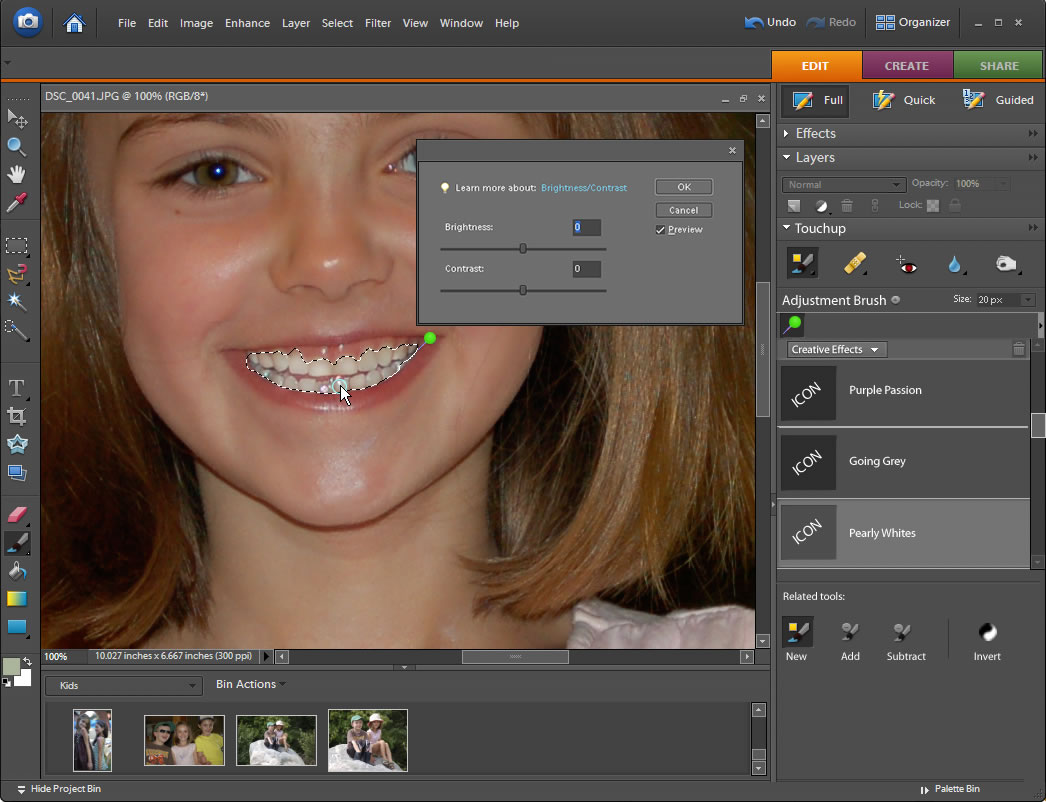Select the Eyedropper tool
The width and height of the screenshot is (1046, 802).
17,202
